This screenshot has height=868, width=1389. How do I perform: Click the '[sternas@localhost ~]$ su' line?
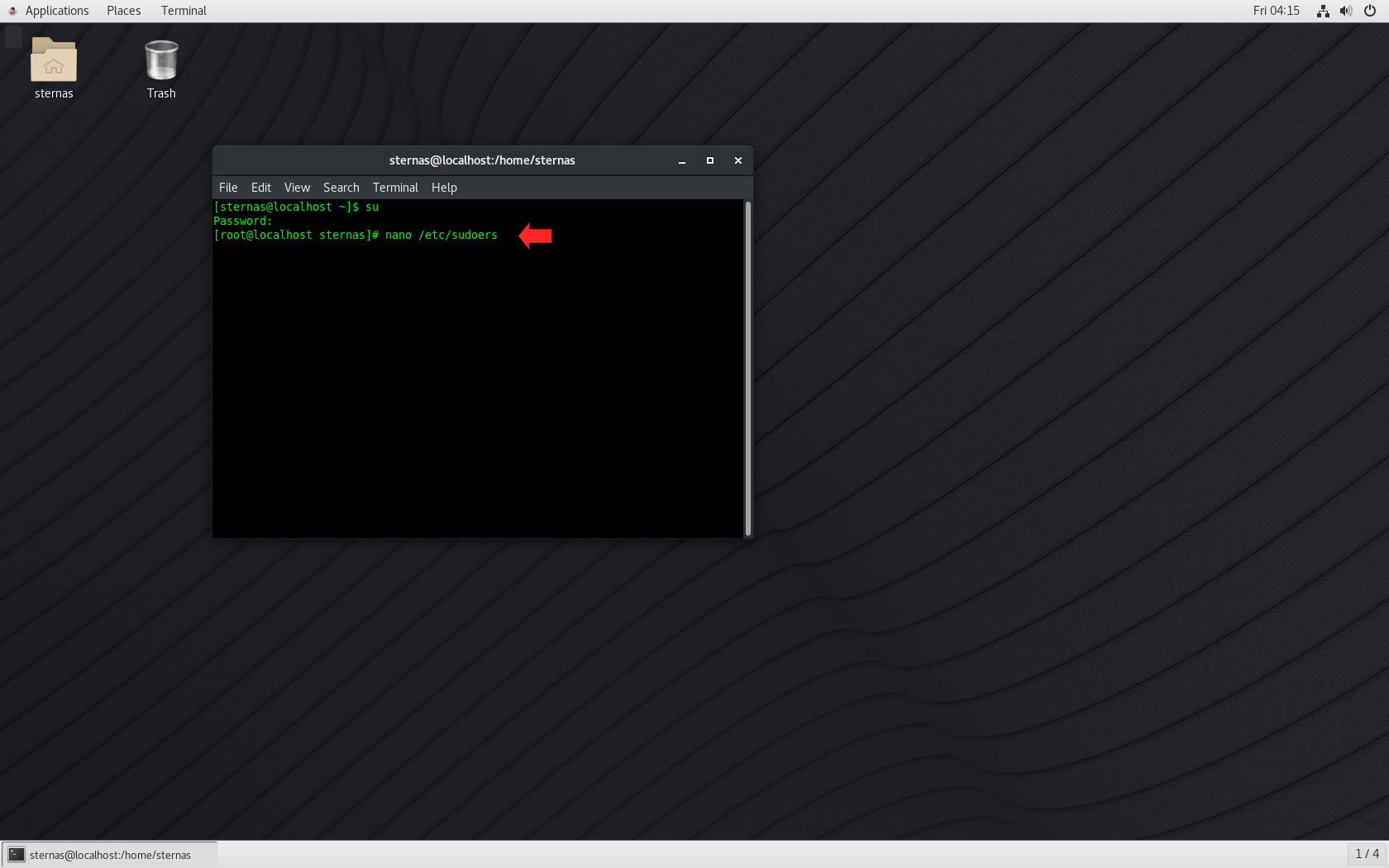point(296,207)
